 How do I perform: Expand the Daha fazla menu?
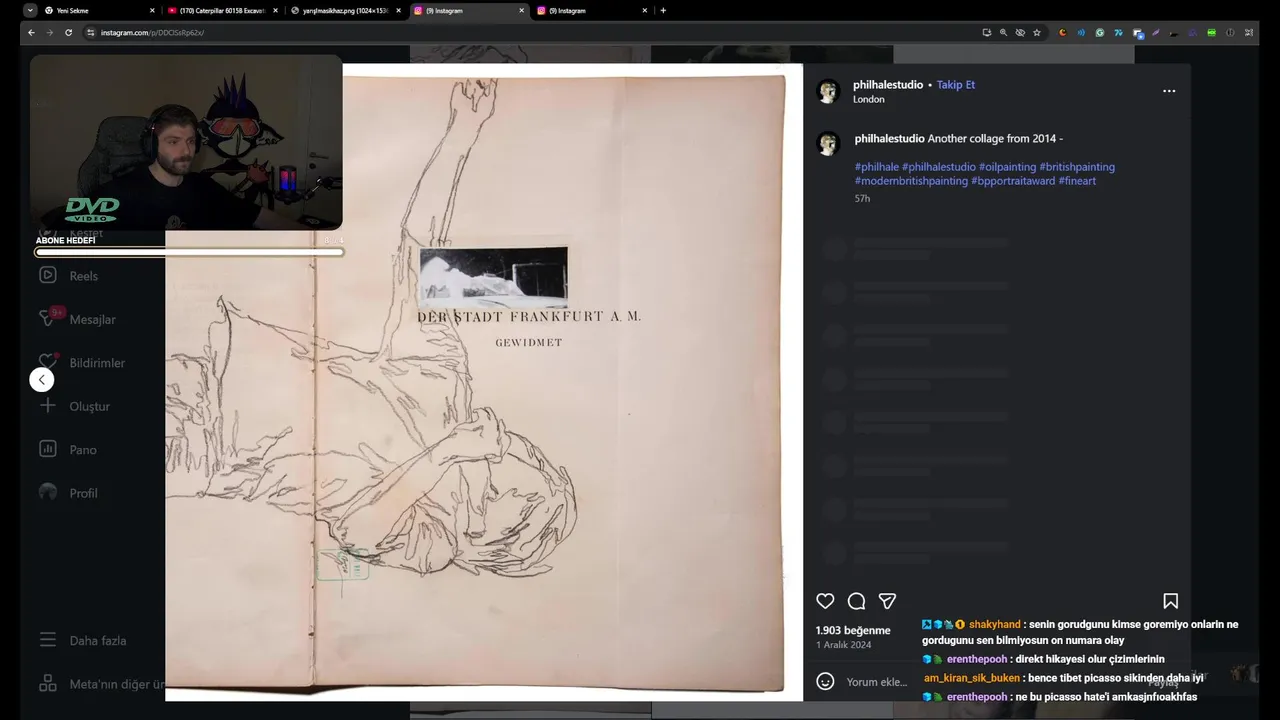point(83,640)
